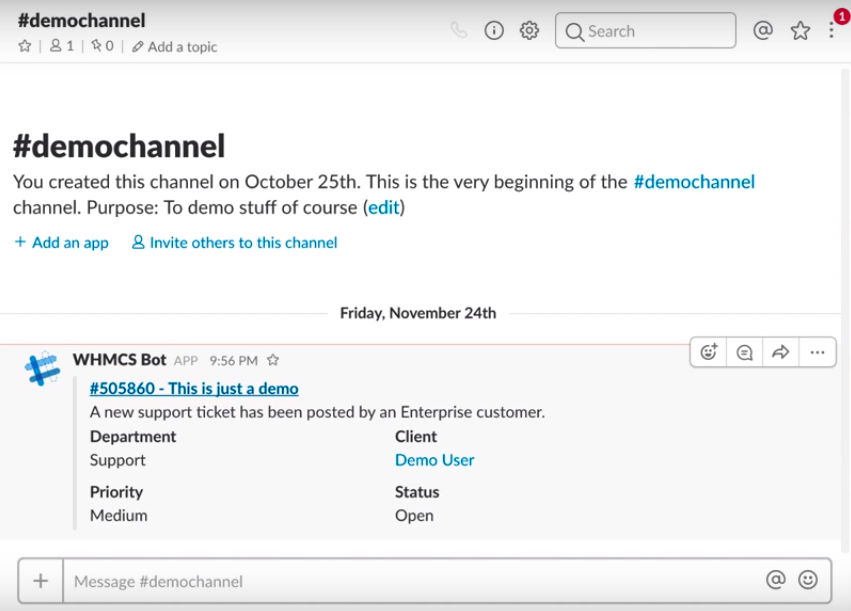Star the WHMCS Bot message
The height and width of the screenshot is (611, 851).
(x=273, y=360)
